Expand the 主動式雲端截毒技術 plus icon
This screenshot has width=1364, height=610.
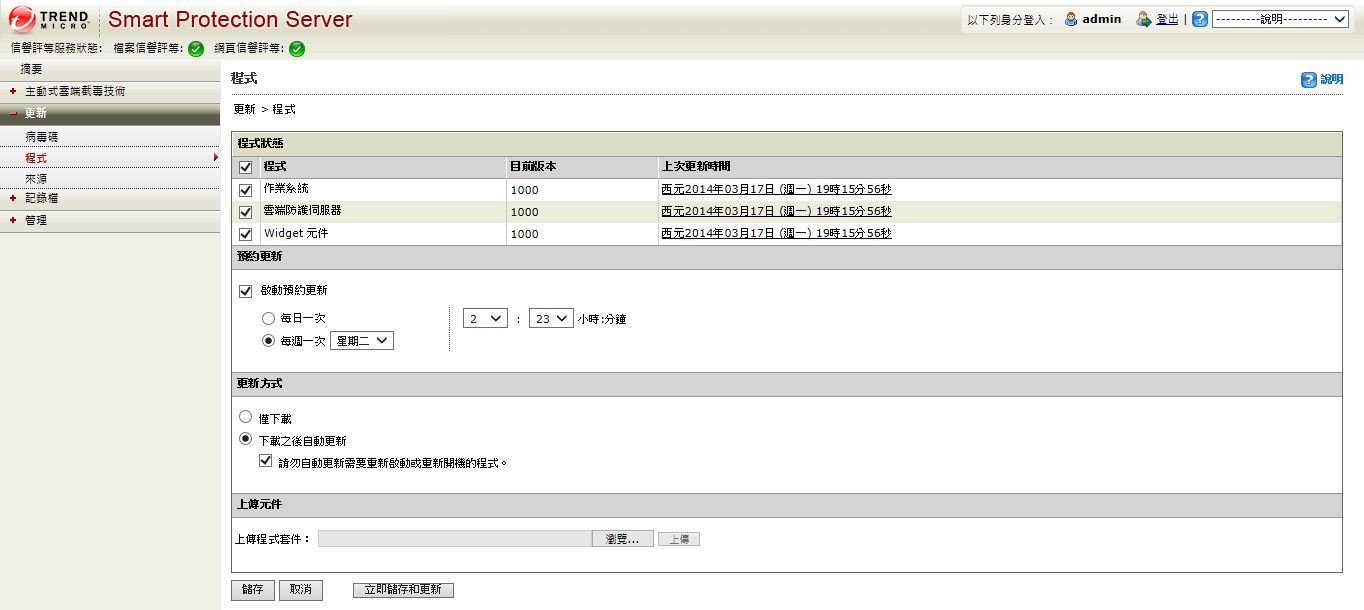coord(13,91)
